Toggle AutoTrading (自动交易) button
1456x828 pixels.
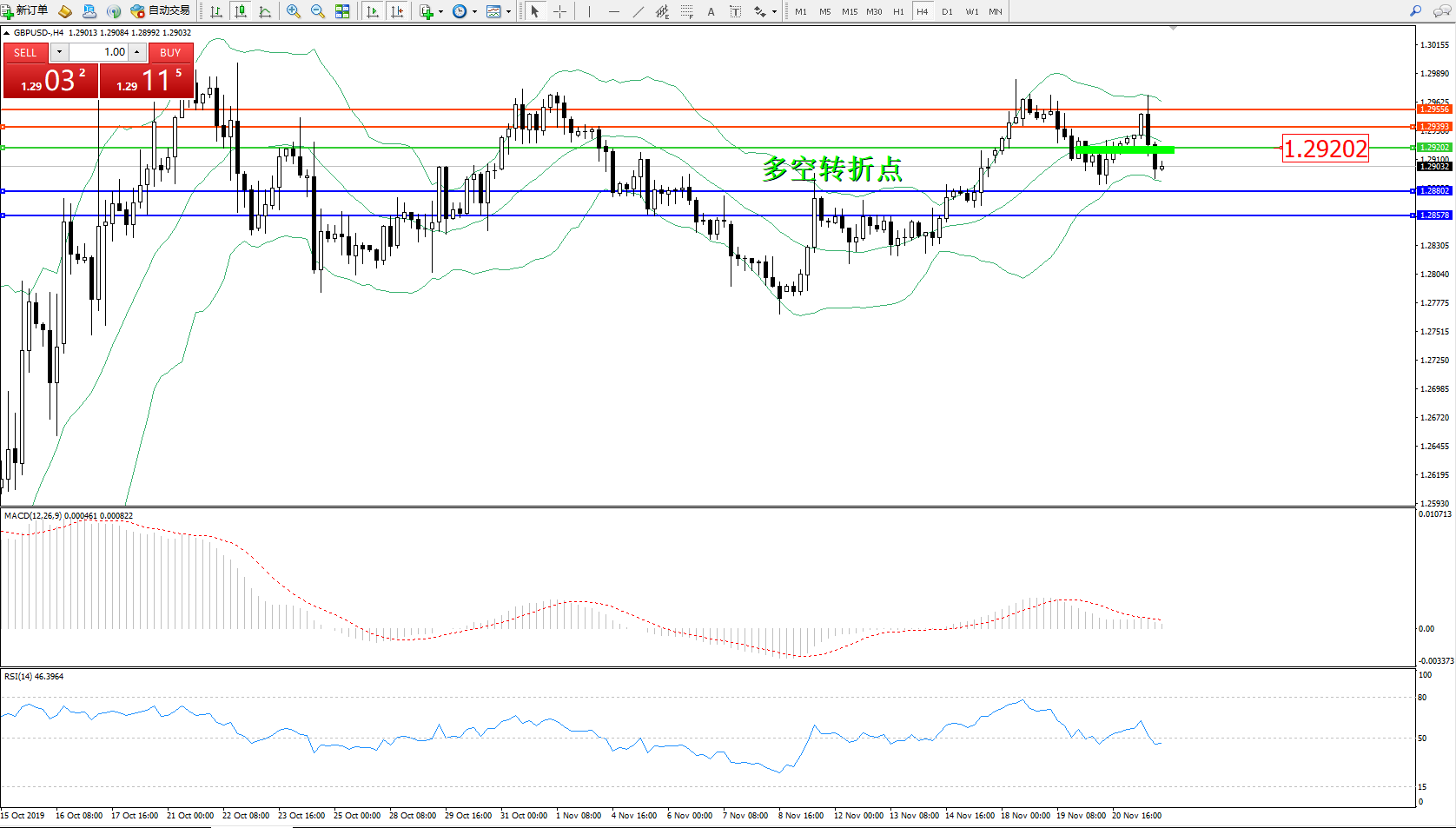(161, 11)
